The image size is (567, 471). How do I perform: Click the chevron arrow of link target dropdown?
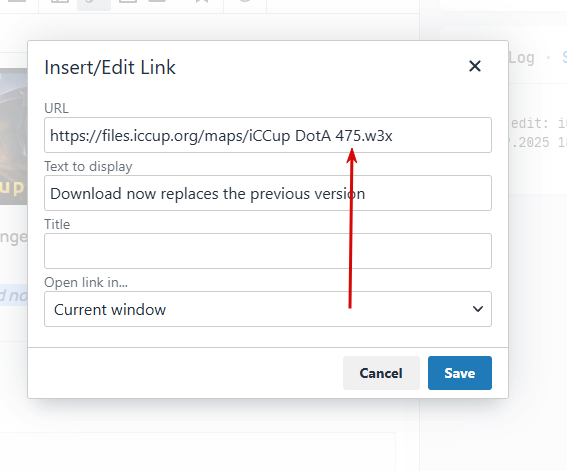pos(478,309)
